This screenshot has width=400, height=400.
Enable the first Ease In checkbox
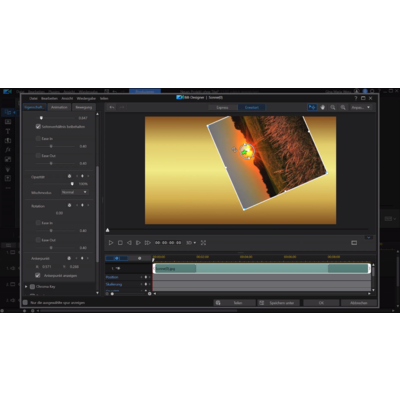(38, 138)
